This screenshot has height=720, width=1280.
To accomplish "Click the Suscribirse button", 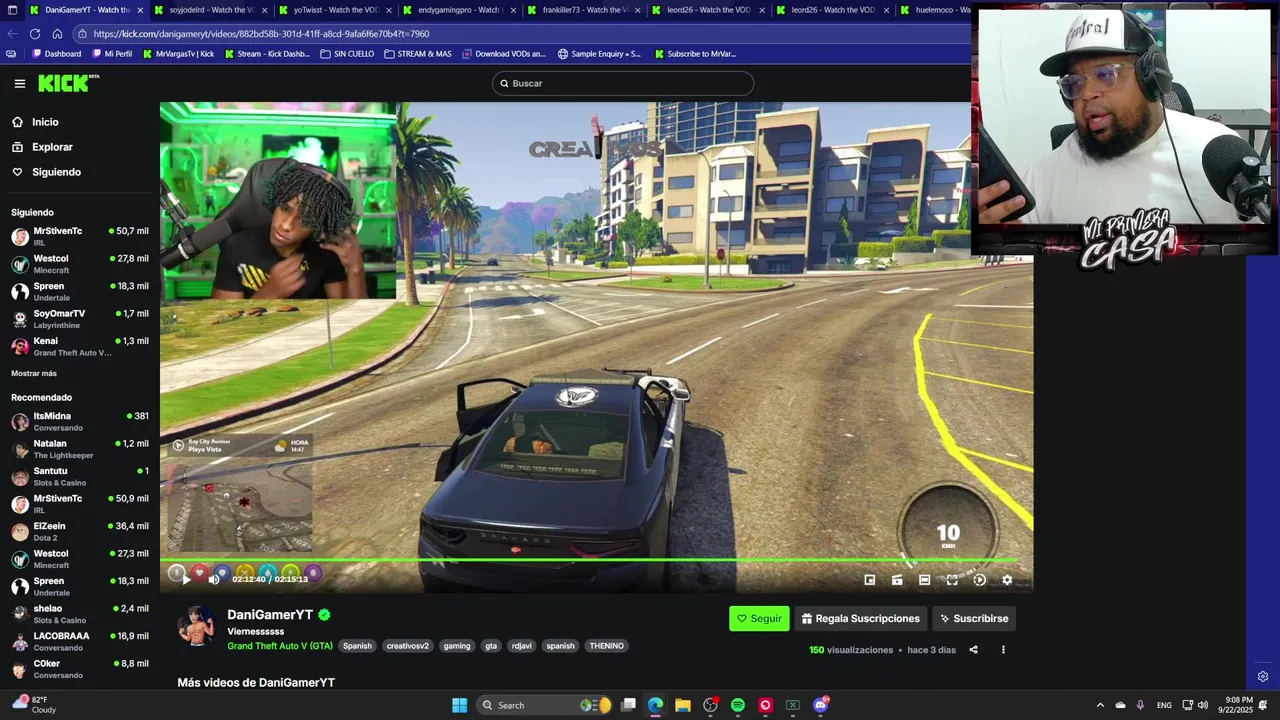I will (974, 618).
